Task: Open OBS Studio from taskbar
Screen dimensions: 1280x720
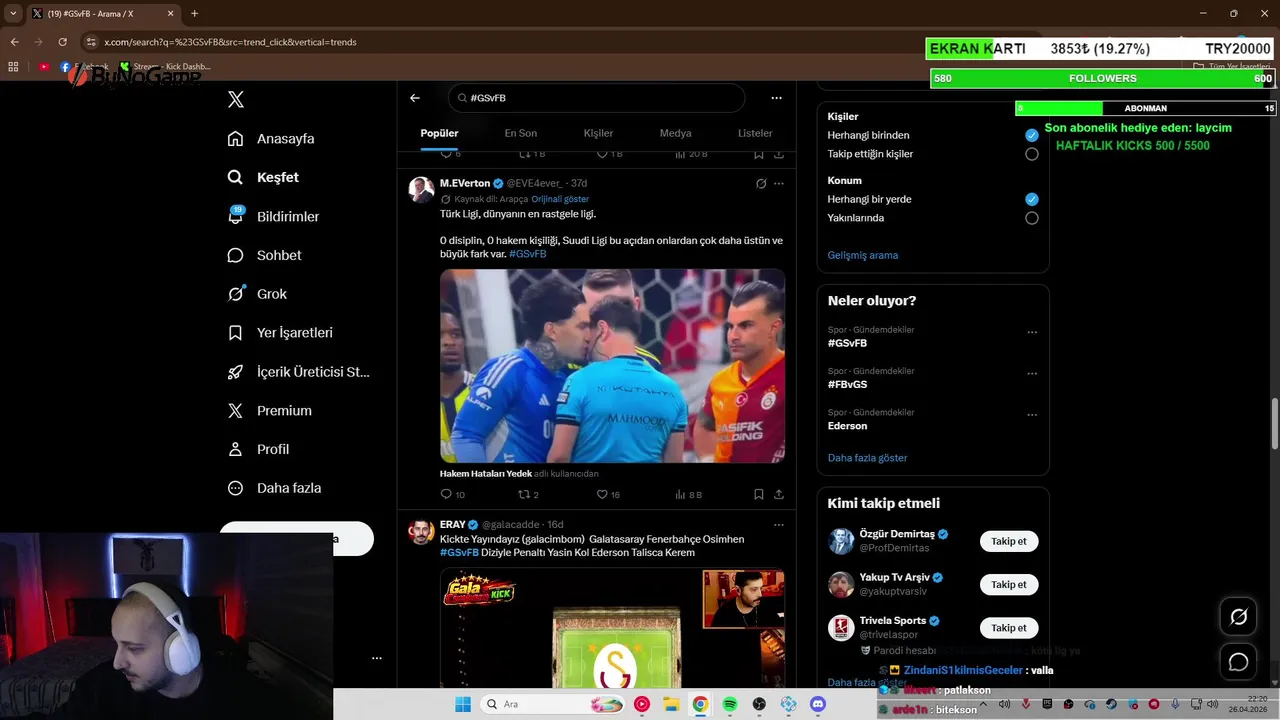Action: tap(759, 704)
